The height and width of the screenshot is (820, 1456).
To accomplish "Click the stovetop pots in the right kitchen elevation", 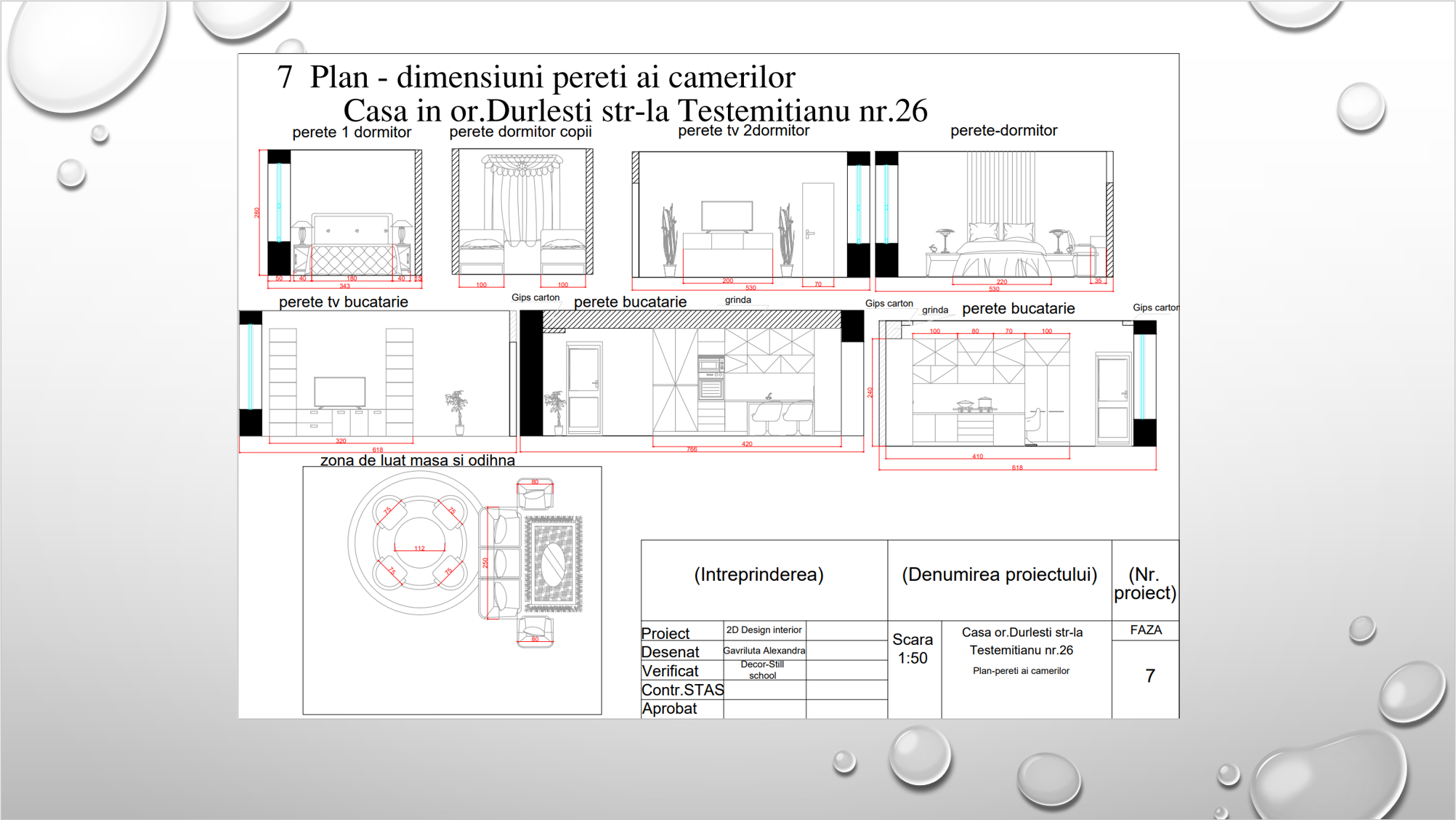I will (975, 404).
